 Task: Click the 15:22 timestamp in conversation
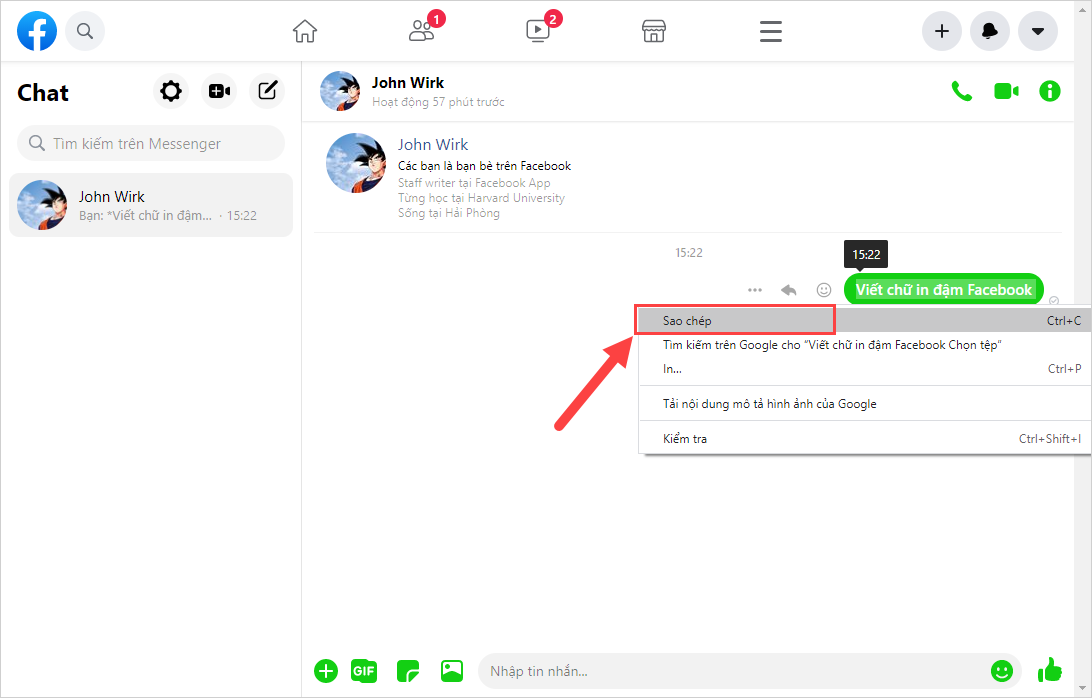[689, 253]
